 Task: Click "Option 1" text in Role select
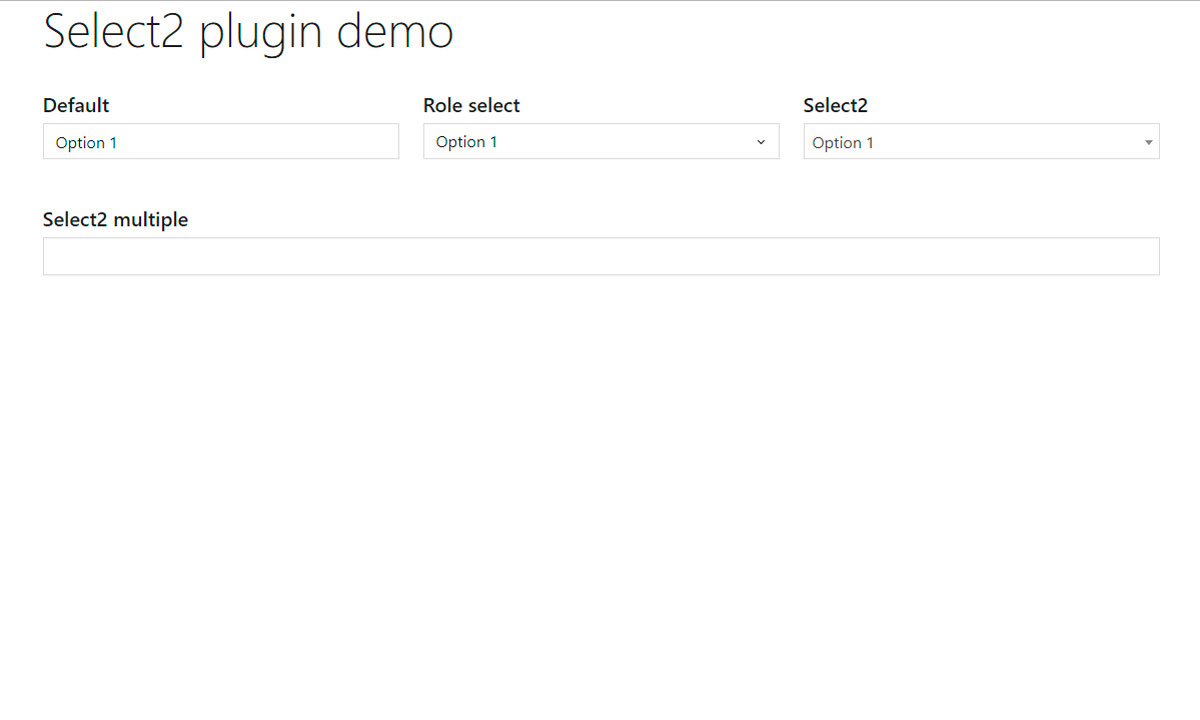click(467, 142)
